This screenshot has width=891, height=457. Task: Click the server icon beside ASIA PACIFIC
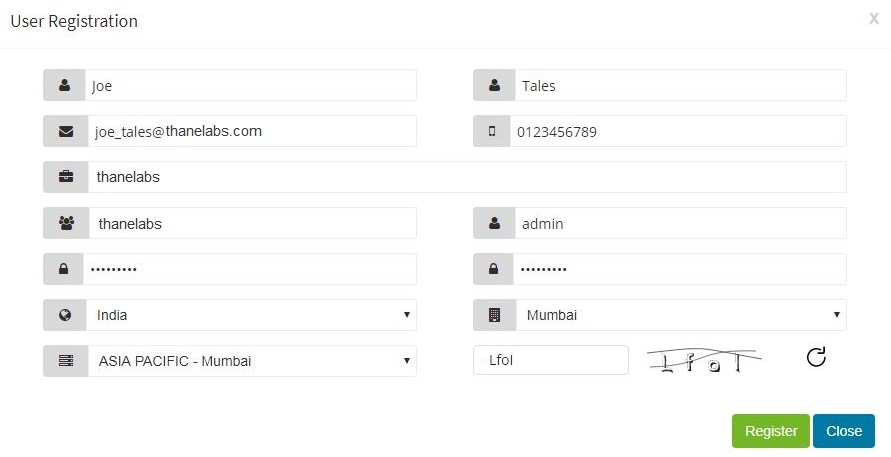tap(66, 361)
